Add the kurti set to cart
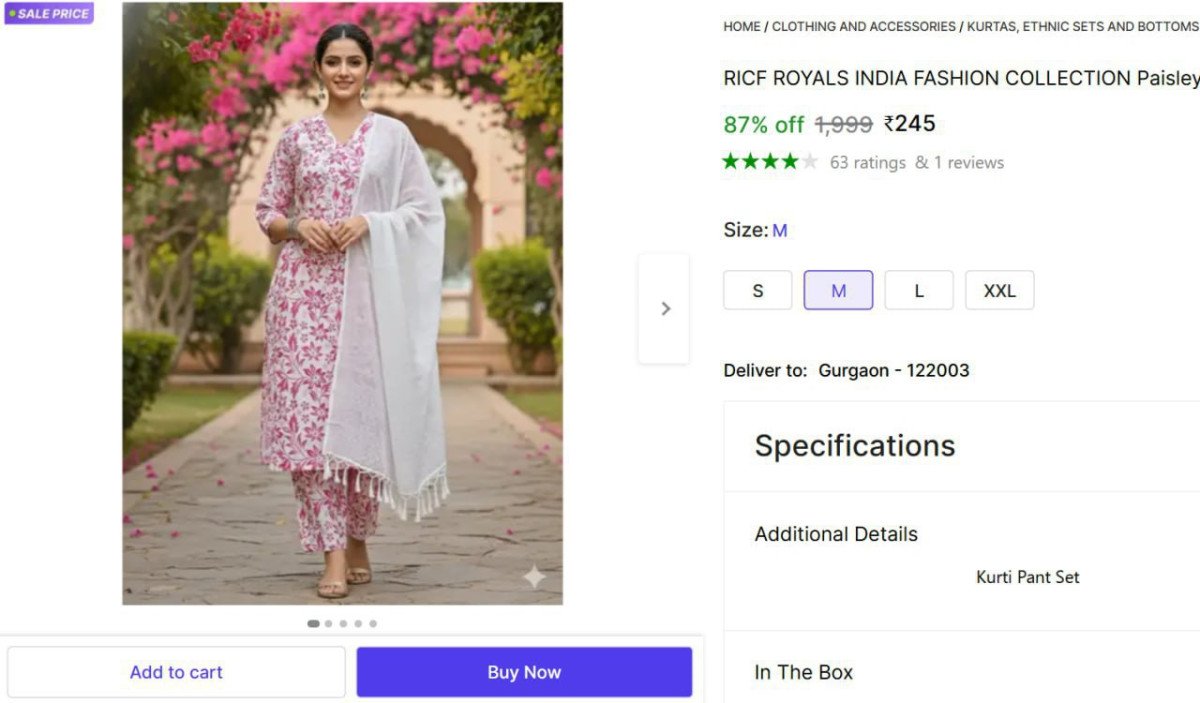 point(176,672)
